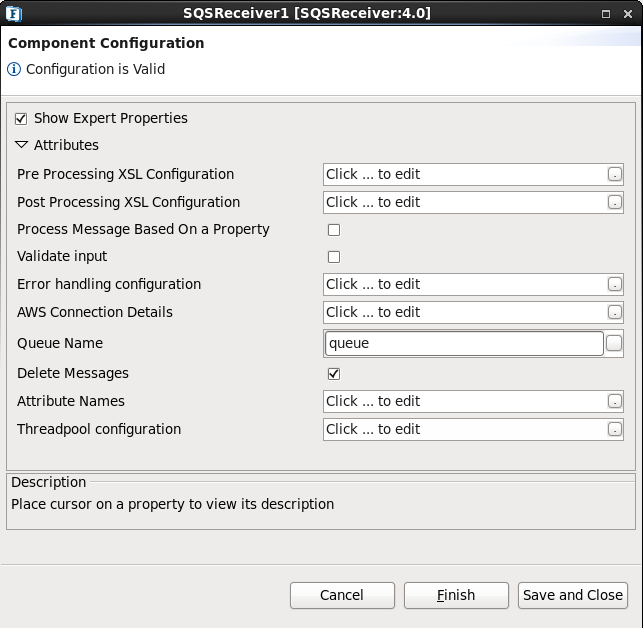The image size is (643, 628).
Task: Click the Cancel button
Action: click(342, 595)
